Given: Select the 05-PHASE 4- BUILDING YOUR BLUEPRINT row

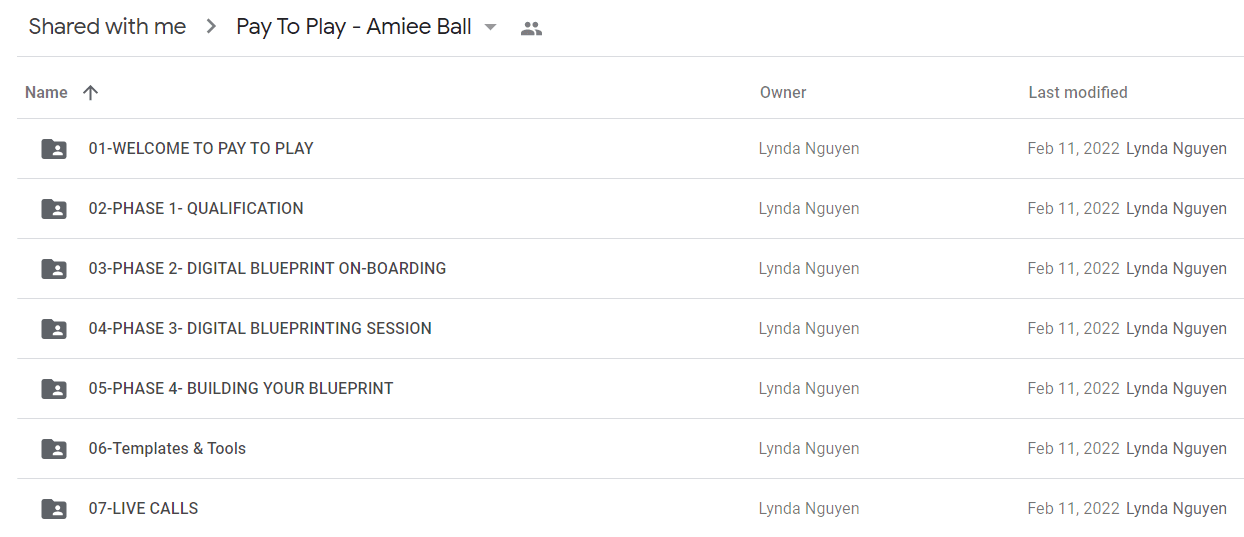Looking at the screenshot, I should [630, 389].
